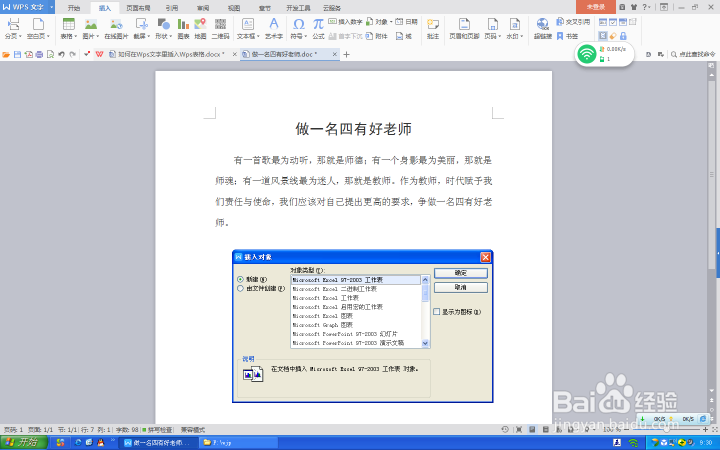The image size is (720, 450).
Task: Print document from quick access toolbar
Action: point(39,55)
